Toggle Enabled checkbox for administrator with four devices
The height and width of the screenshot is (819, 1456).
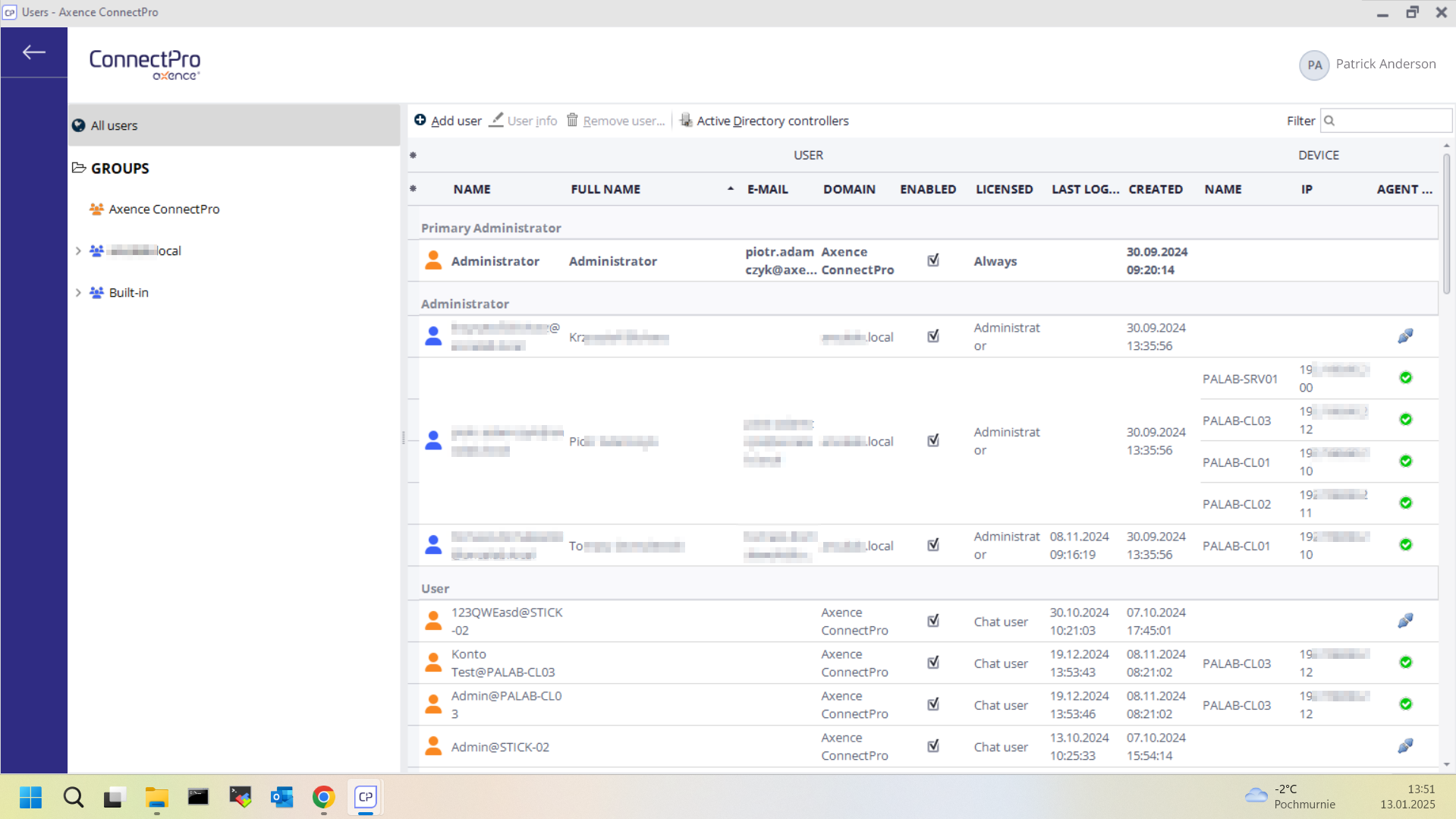933,440
